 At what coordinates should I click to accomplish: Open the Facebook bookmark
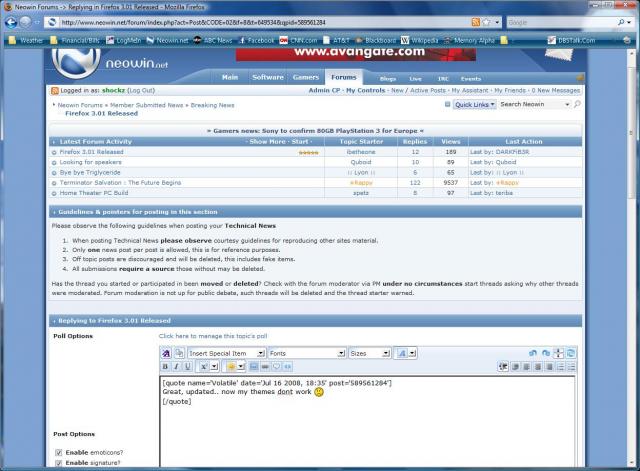tap(256, 40)
